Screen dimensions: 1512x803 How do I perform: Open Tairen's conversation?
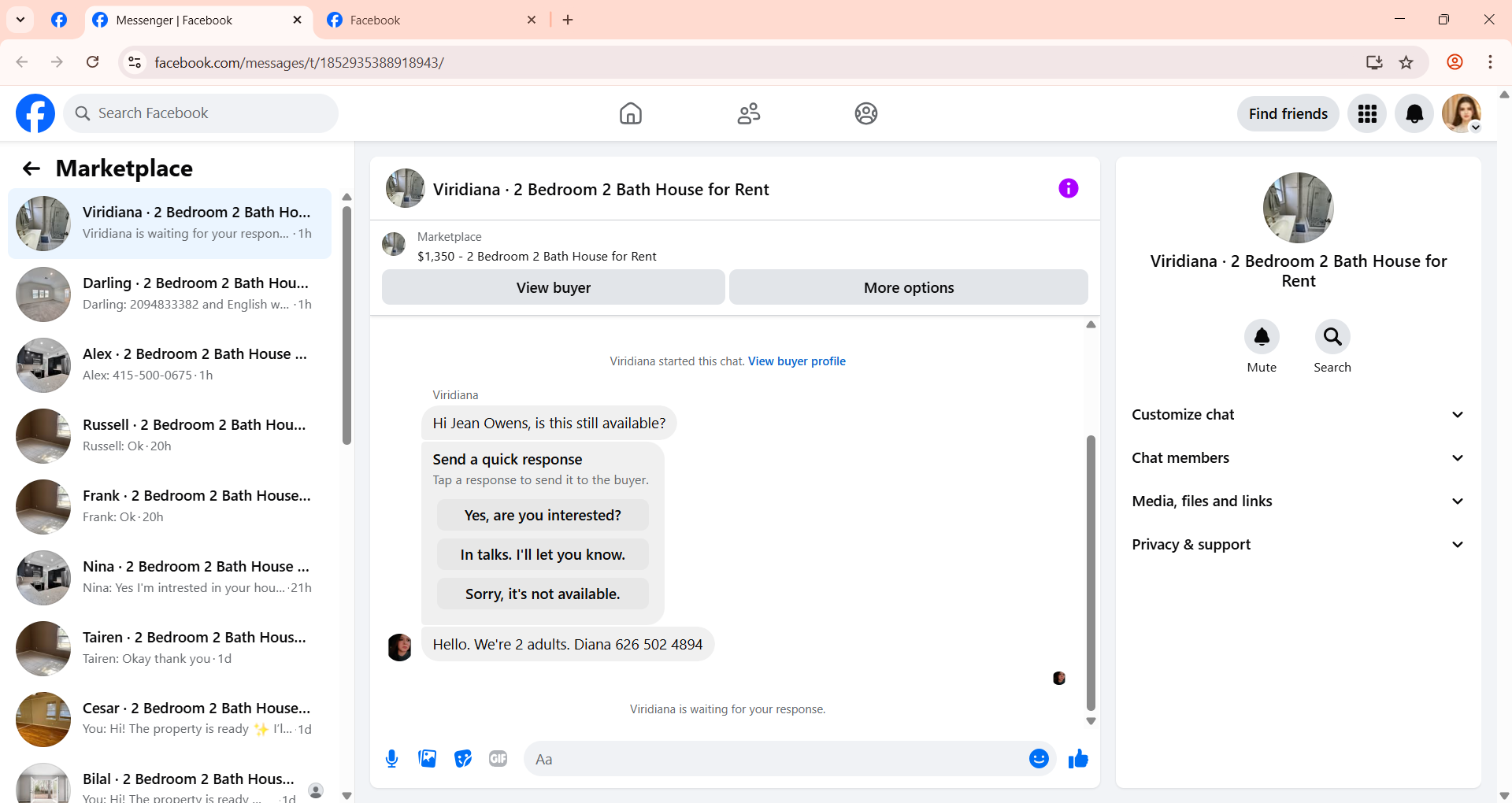click(169, 649)
